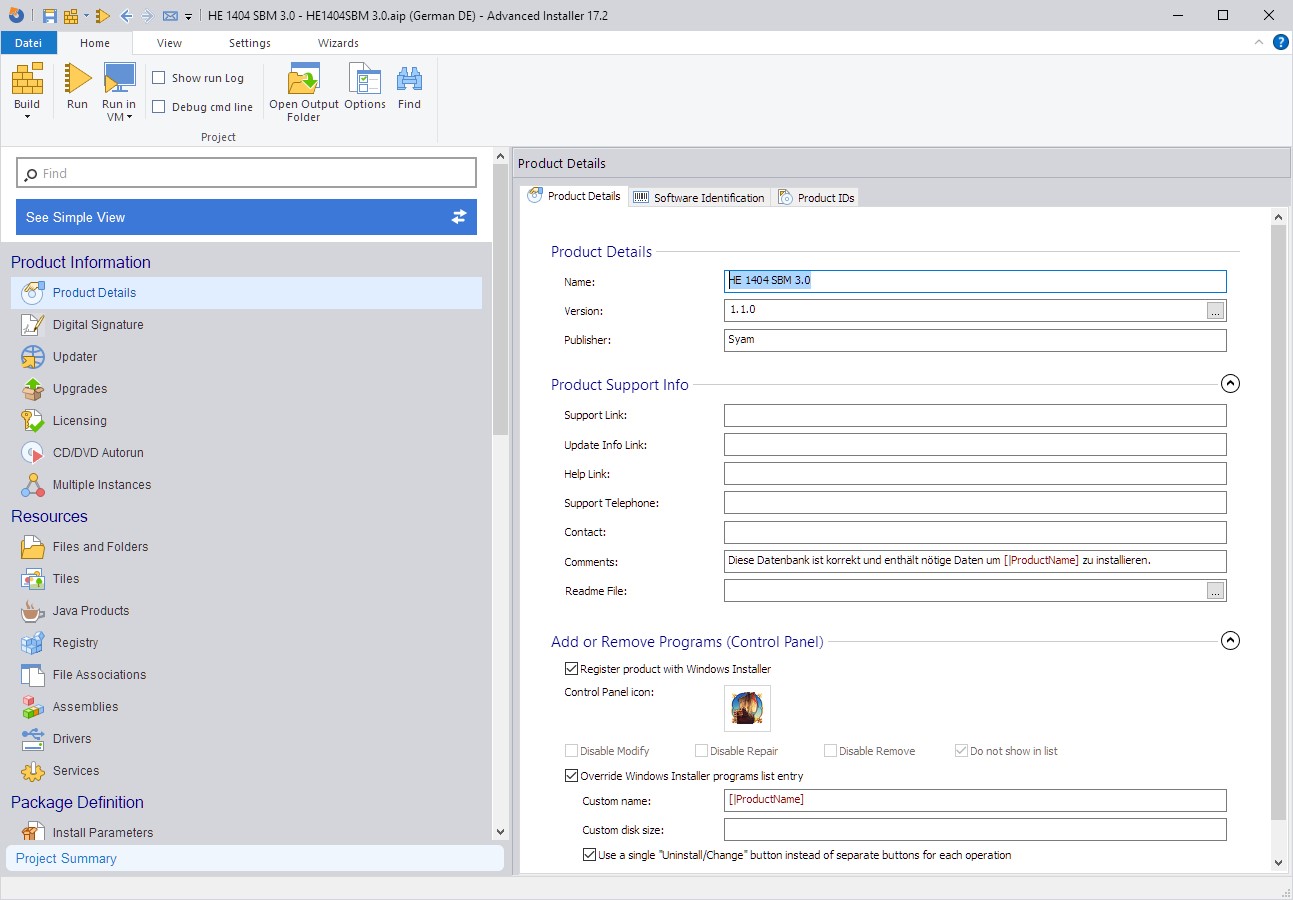Click the Run in VM icon
This screenshot has width=1293, height=900.
point(119,79)
